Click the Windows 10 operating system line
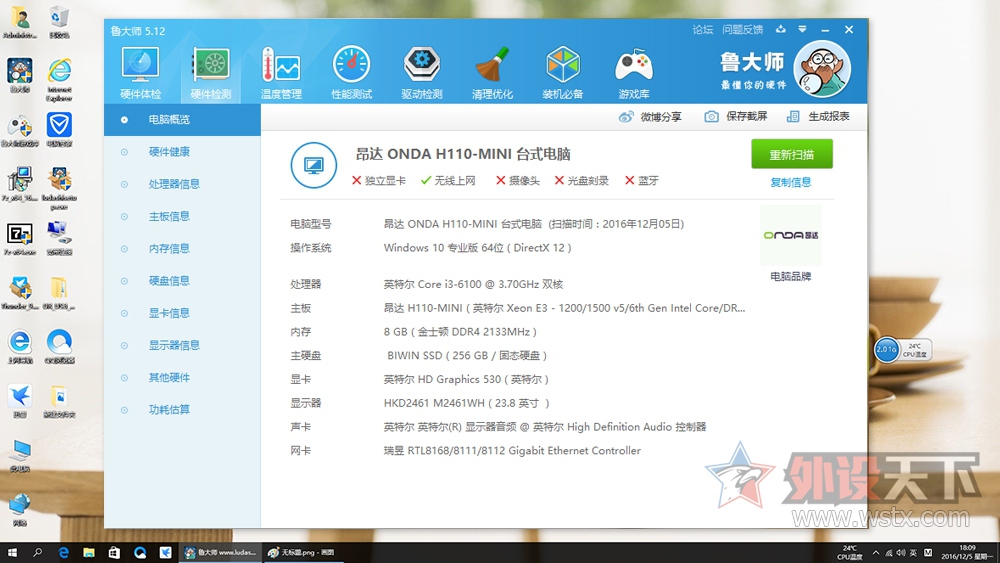1000x563 pixels. pyautogui.click(x=477, y=248)
